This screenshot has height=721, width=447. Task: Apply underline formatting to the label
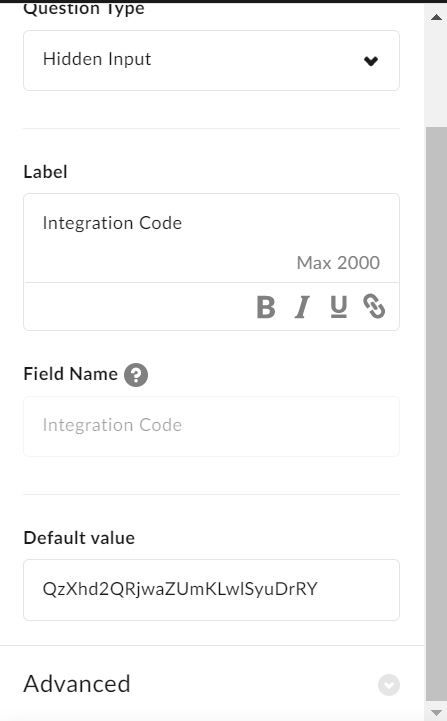click(338, 307)
